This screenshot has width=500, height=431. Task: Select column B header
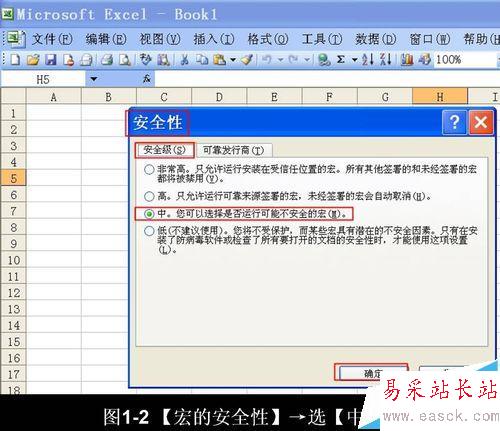coord(109,97)
